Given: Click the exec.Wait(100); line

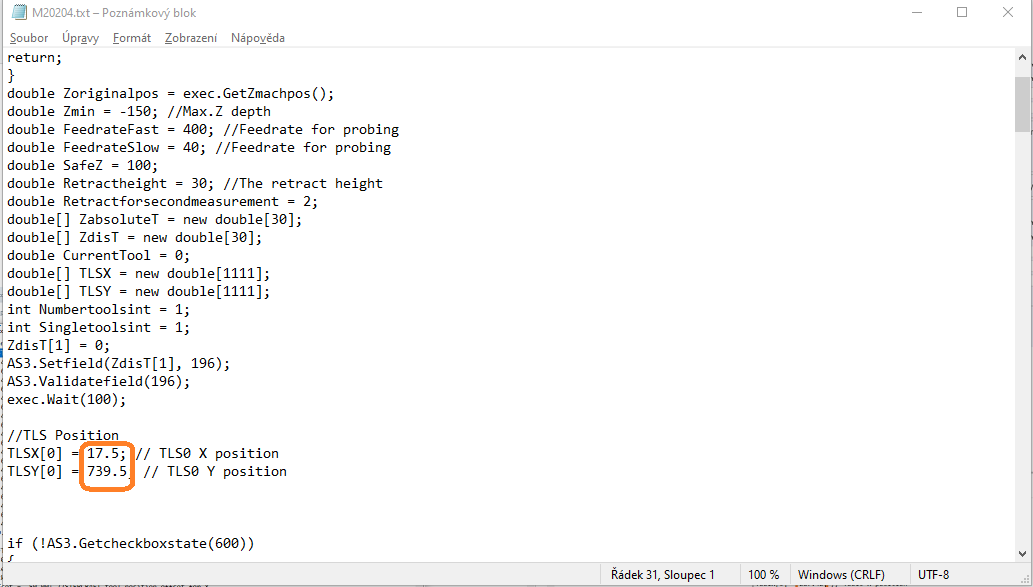Looking at the screenshot, I should [67, 399].
